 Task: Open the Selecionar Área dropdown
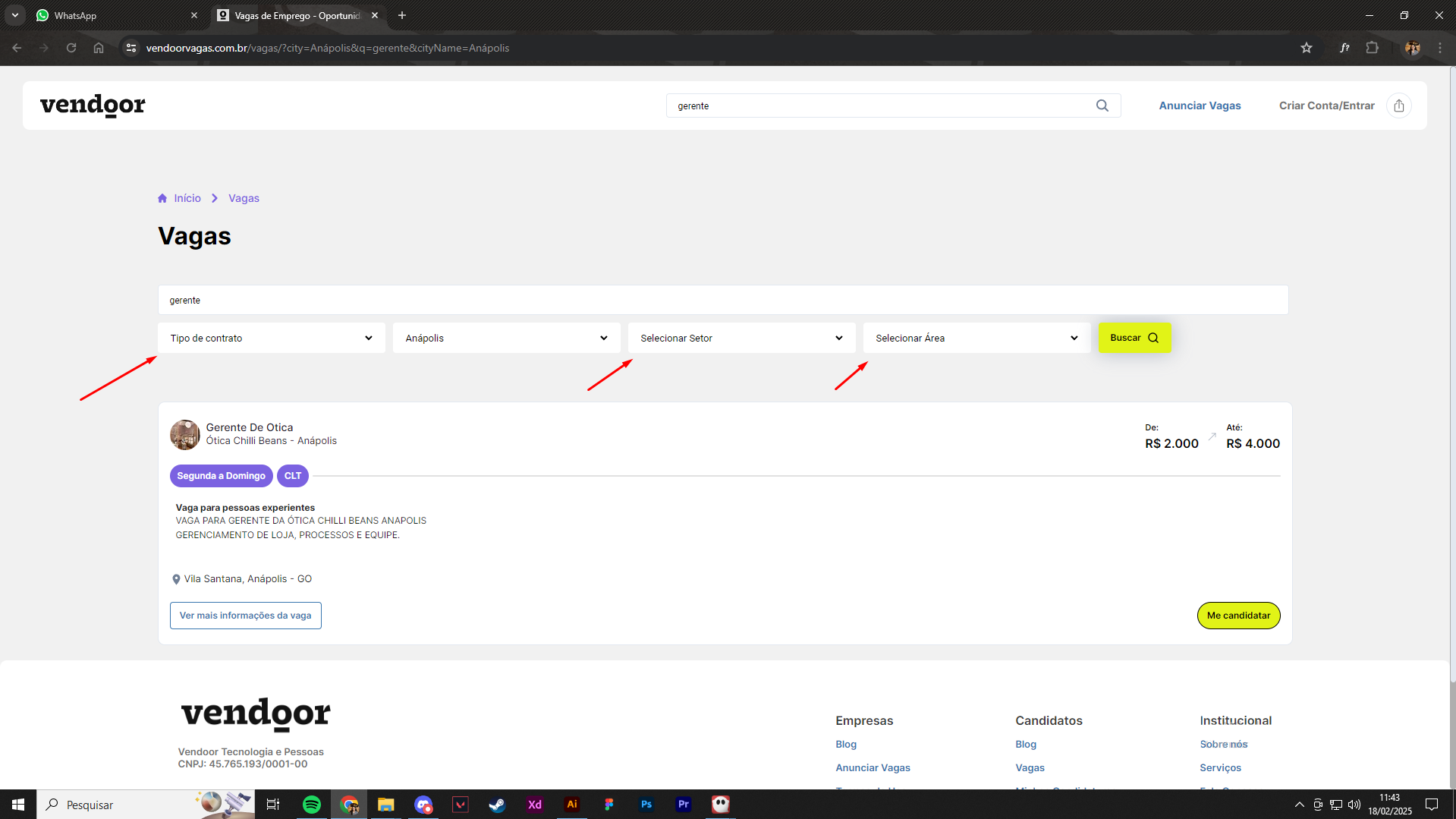[976, 338]
